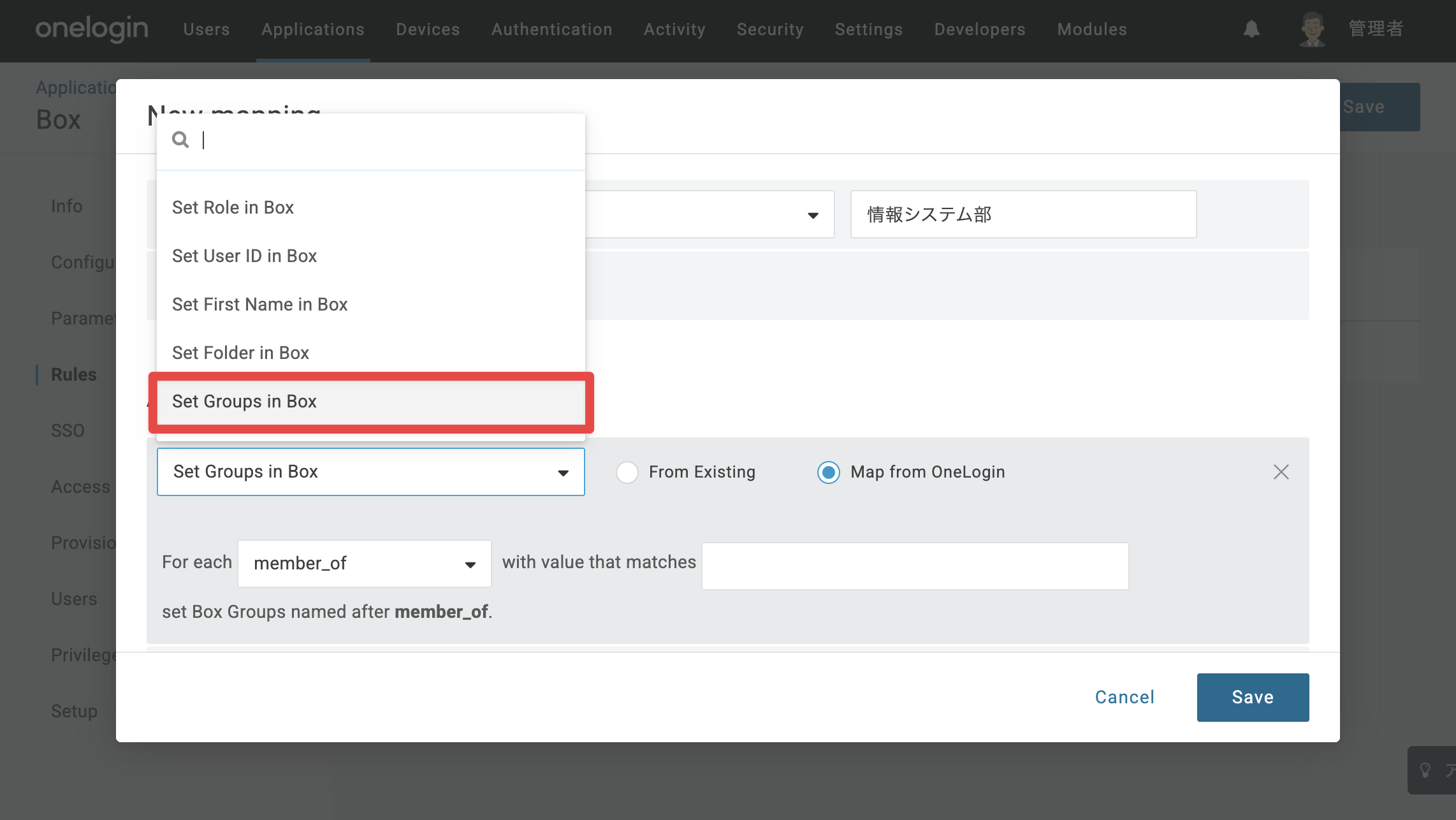Image resolution: width=1456 pixels, height=820 pixels.
Task: Switch to the Info side tab
Action: [67, 206]
